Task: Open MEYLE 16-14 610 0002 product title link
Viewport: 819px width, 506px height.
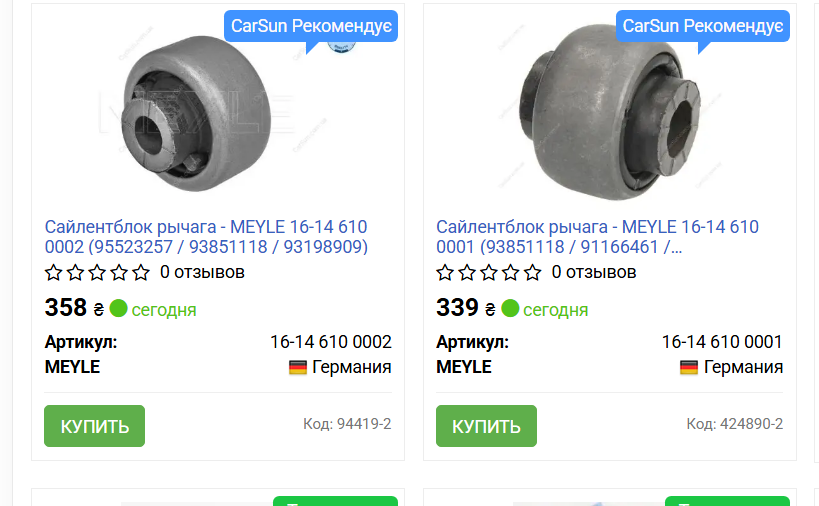Action: pyautogui.click(x=206, y=237)
